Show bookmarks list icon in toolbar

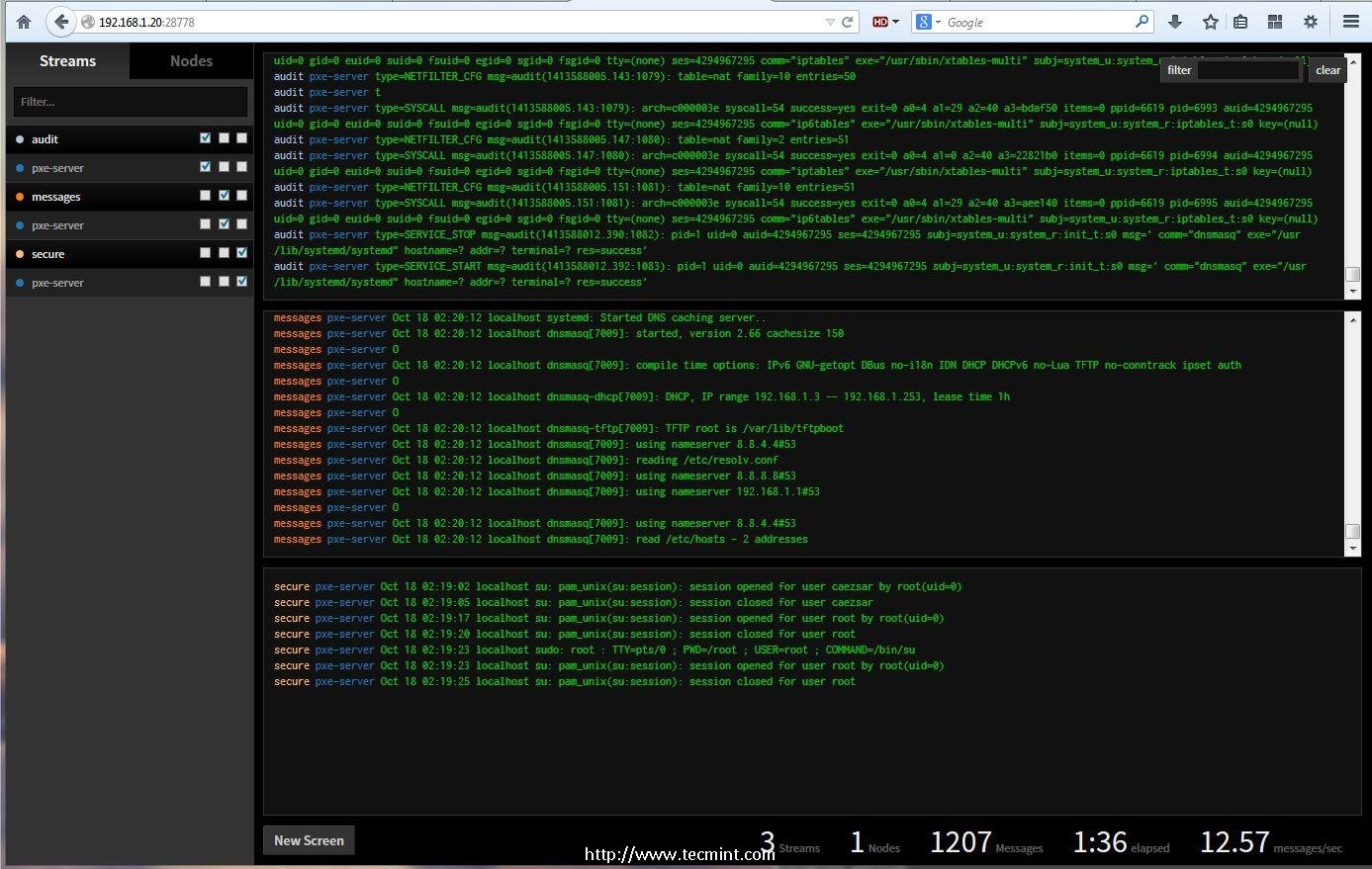tap(1240, 22)
